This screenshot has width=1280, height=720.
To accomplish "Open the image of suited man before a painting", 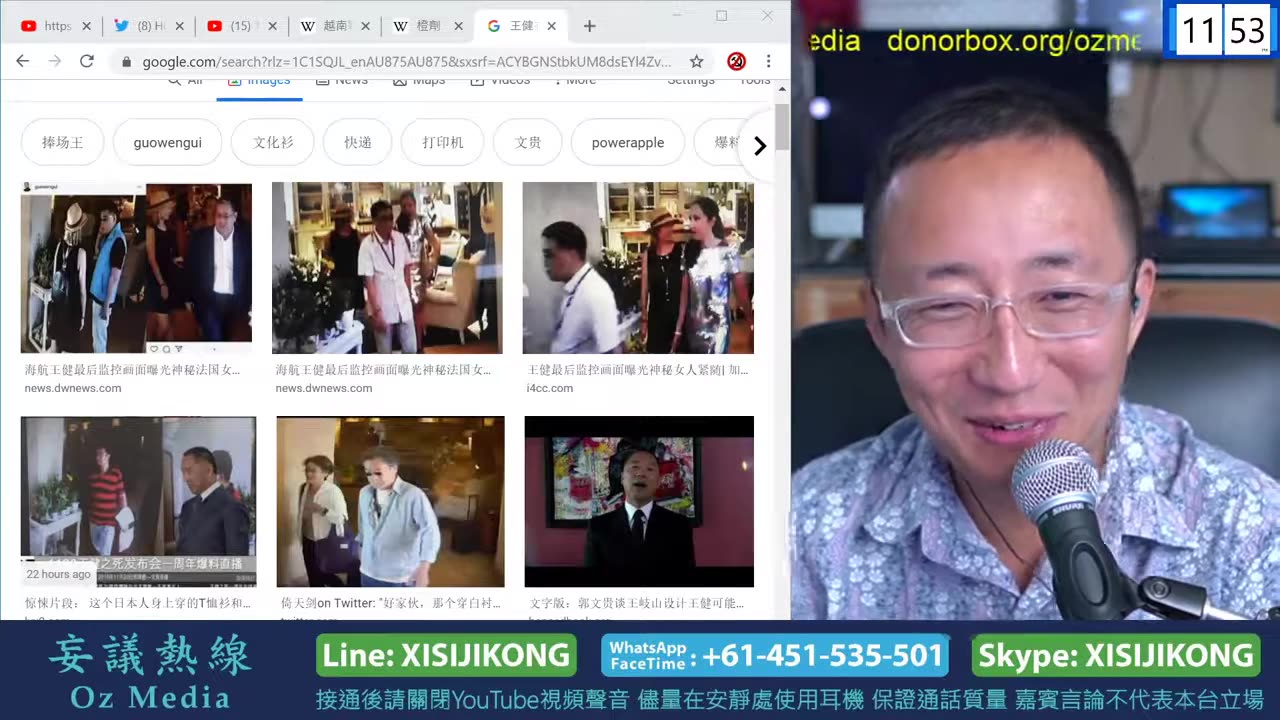I will [x=639, y=502].
